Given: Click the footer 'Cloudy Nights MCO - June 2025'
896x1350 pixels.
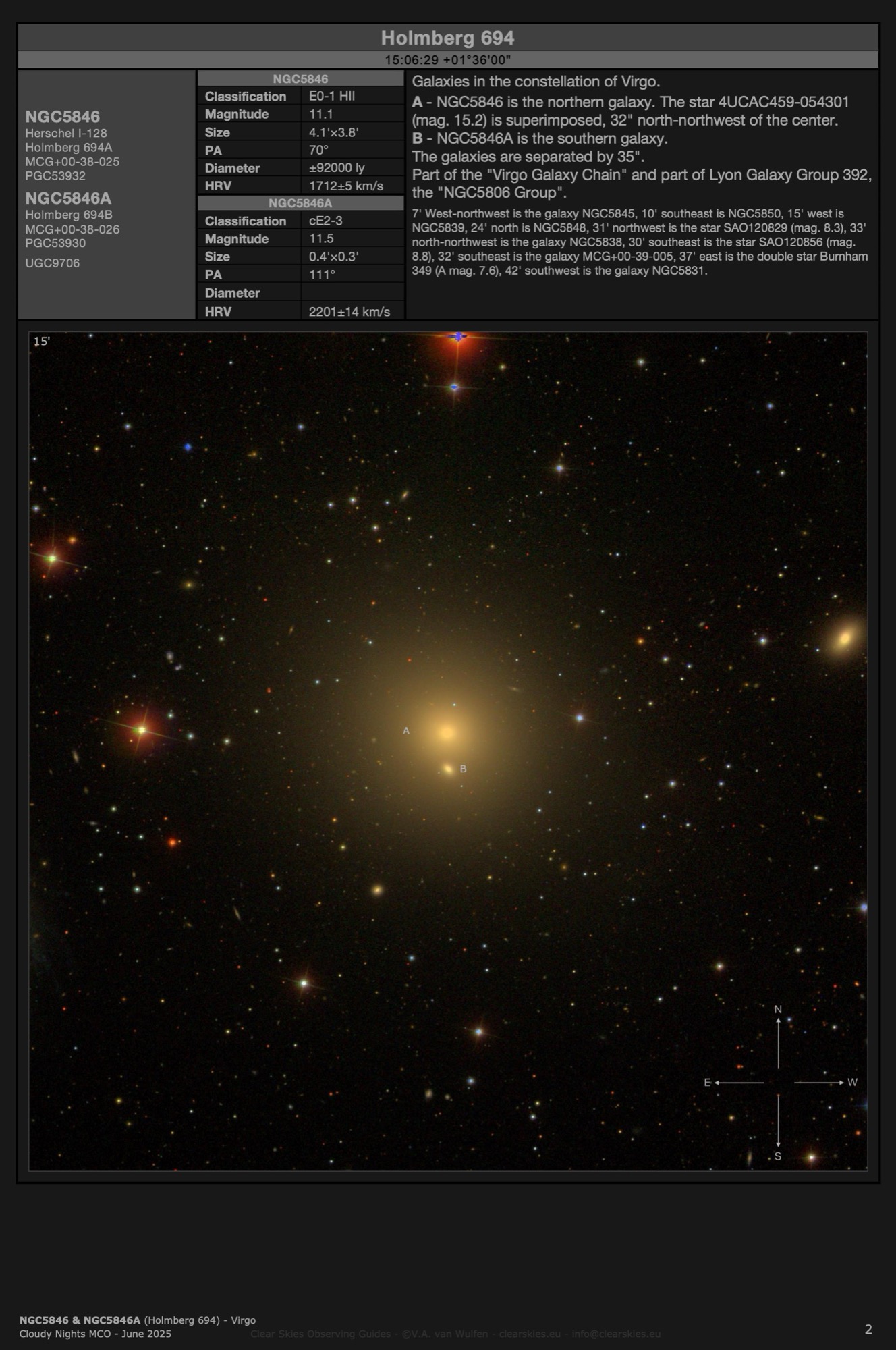Looking at the screenshot, I should 95,1334.
